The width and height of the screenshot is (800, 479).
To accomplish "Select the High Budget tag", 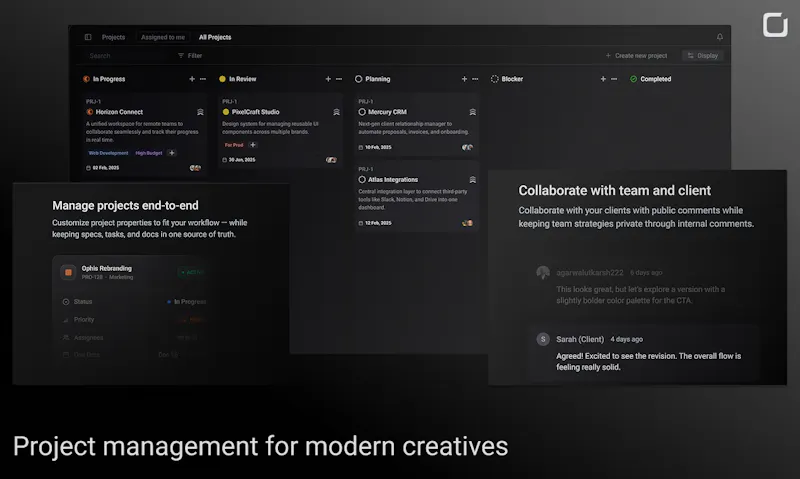I will coord(149,153).
